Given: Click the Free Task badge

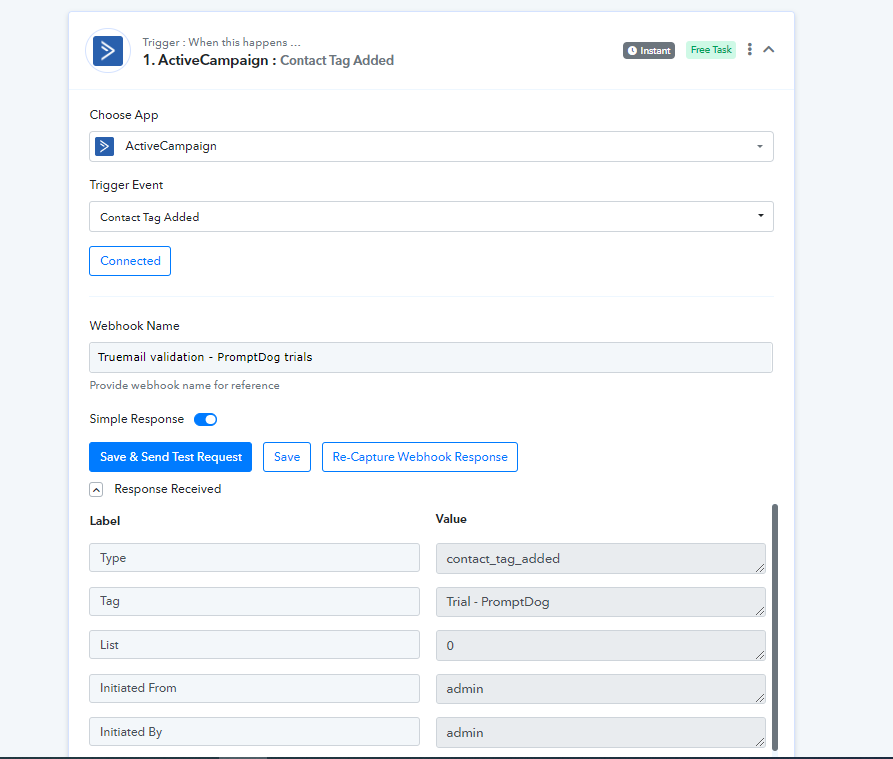Looking at the screenshot, I should point(711,50).
